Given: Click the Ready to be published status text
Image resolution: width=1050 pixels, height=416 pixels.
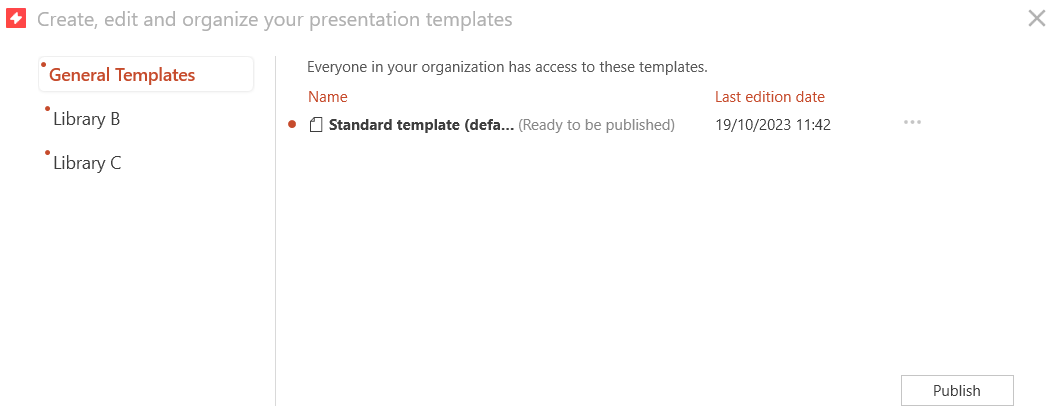Looking at the screenshot, I should point(596,125).
